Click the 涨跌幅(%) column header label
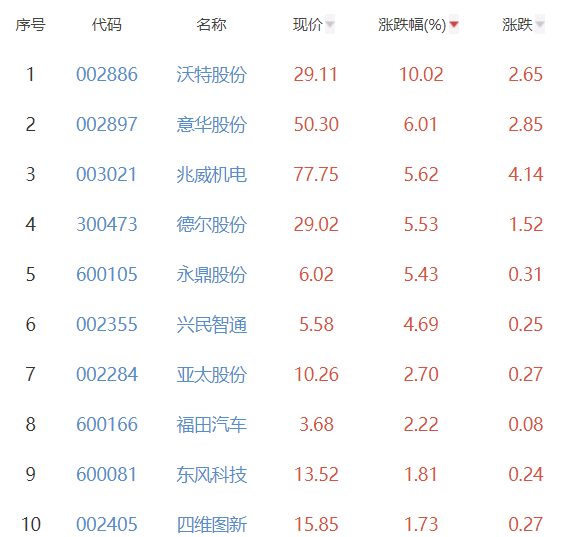Image resolution: width=574 pixels, height=537 pixels. tap(412, 25)
